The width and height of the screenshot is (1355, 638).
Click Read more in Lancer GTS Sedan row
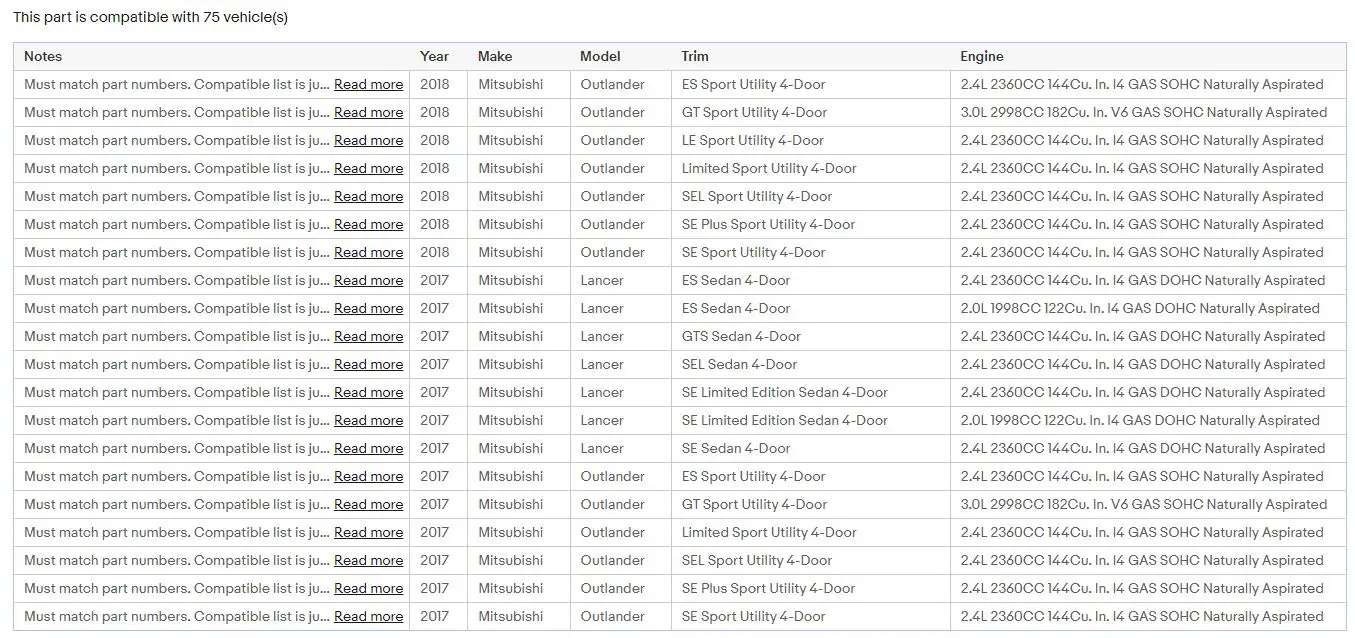pos(368,337)
